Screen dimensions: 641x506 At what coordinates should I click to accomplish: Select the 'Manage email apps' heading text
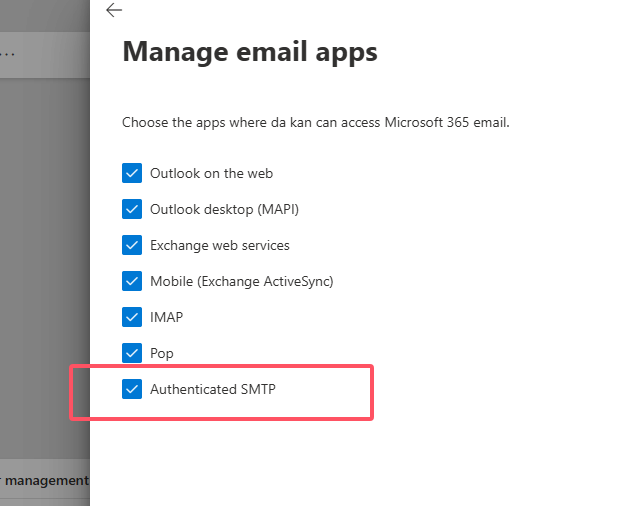tap(250, 52)
